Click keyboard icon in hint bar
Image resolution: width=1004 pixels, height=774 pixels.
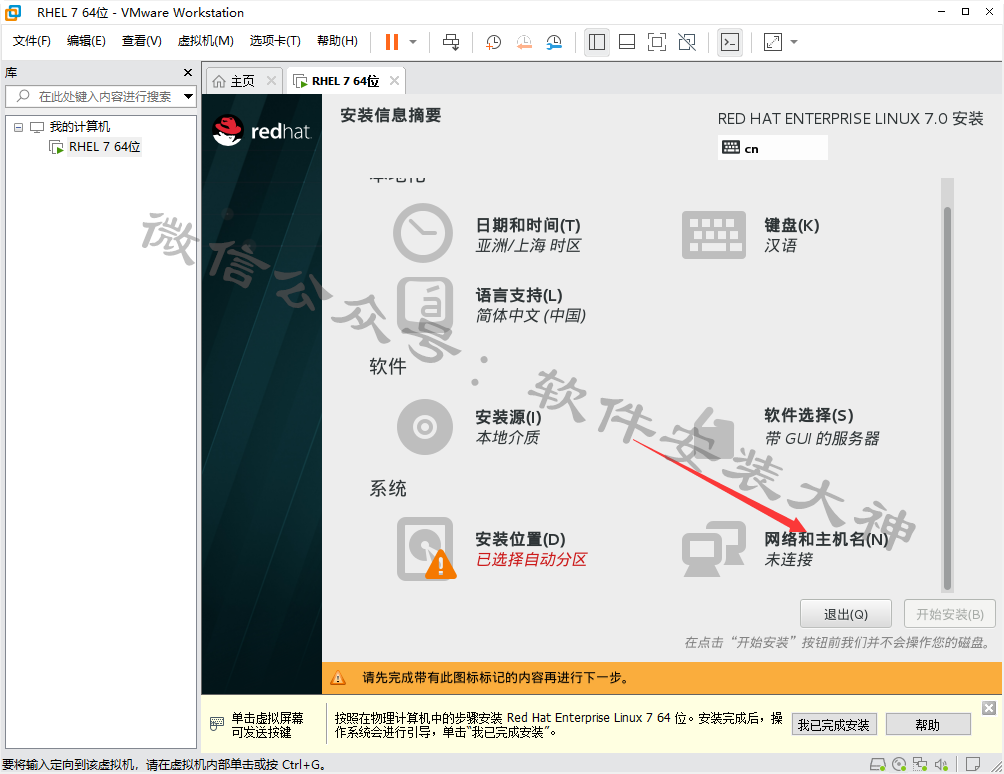coord(217,724)
